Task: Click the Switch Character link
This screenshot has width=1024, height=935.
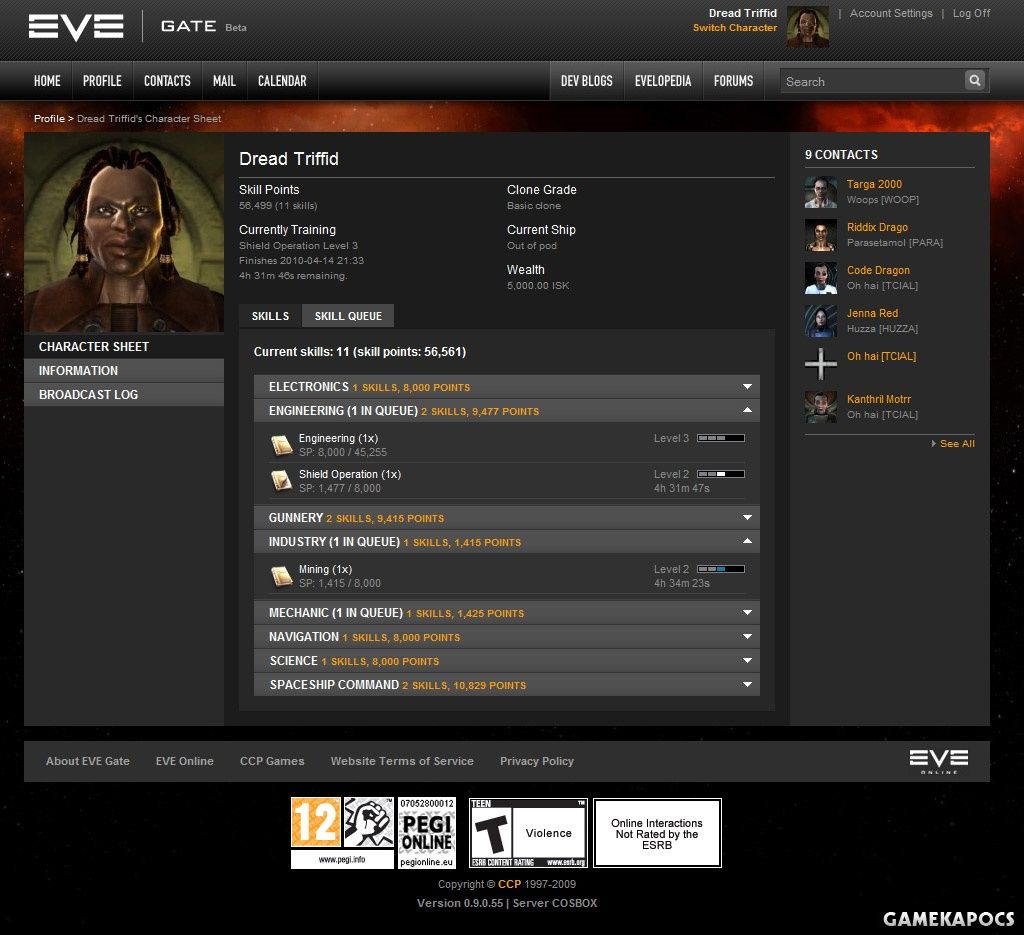Action: (x=735, y=27)
